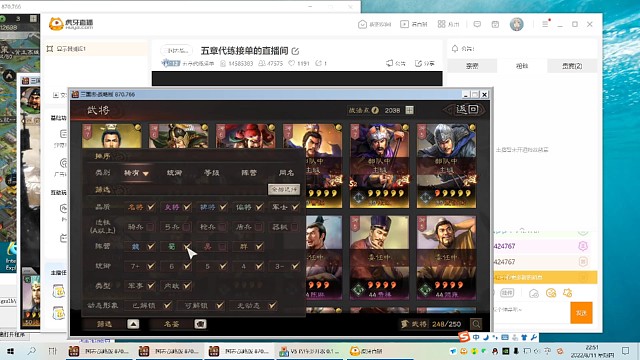Toggle the 名鉴 book icon
Viewport: 640px width, 360px height.
pyautogui.click(x=200, y=324)
